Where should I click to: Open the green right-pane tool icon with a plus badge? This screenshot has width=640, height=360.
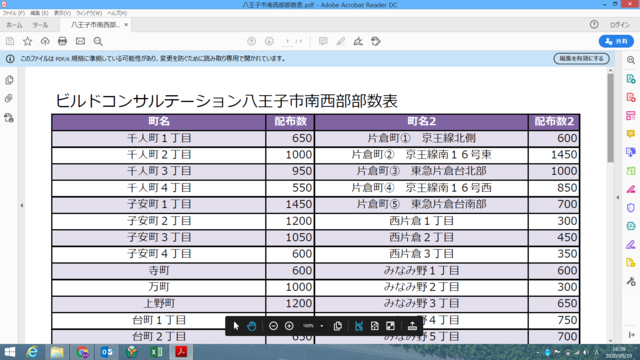tap(631, 79)
